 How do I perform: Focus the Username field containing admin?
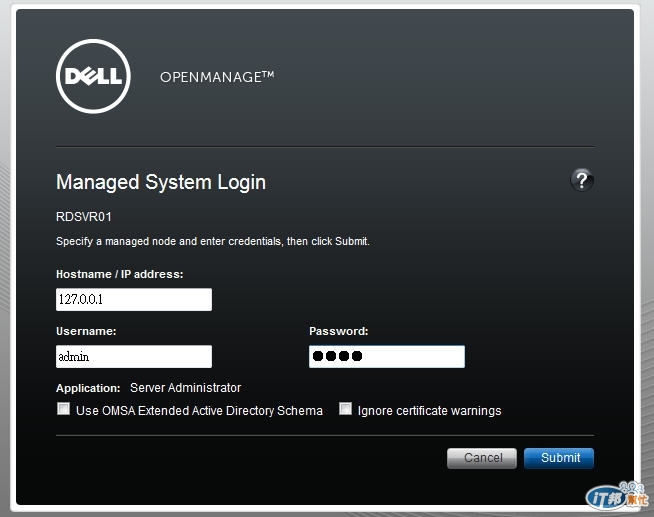134,356
